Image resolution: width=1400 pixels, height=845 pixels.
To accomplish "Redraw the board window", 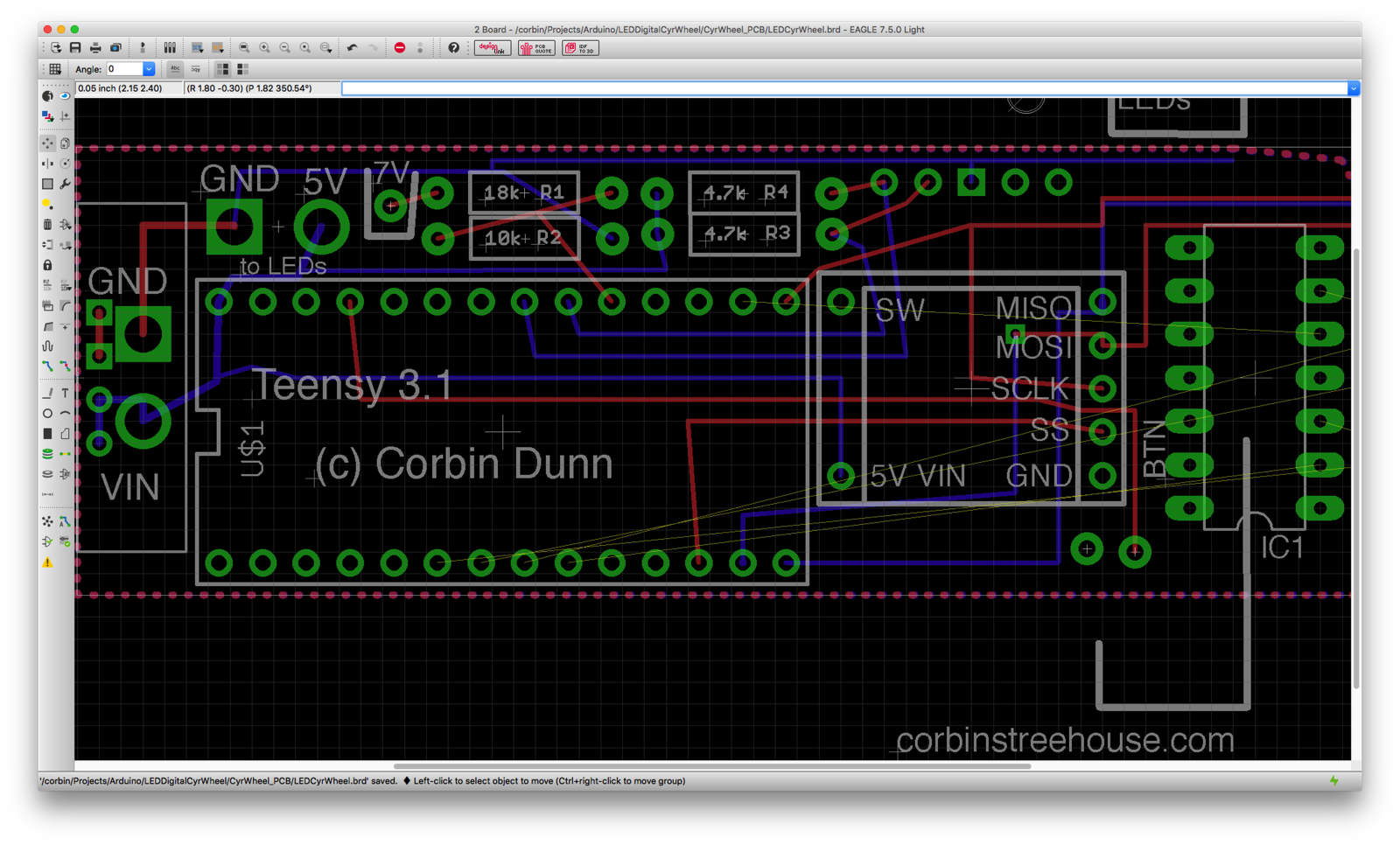I will coord(304,48).
